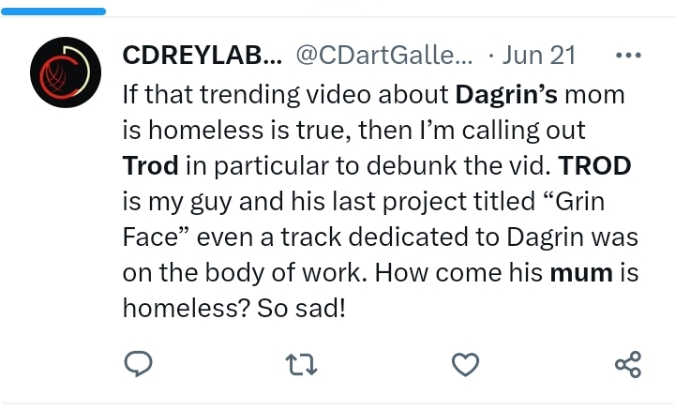Screen dimensions: 675x409
Task: Click the reply speech bubble icon
Action: (x=137, y=365)
